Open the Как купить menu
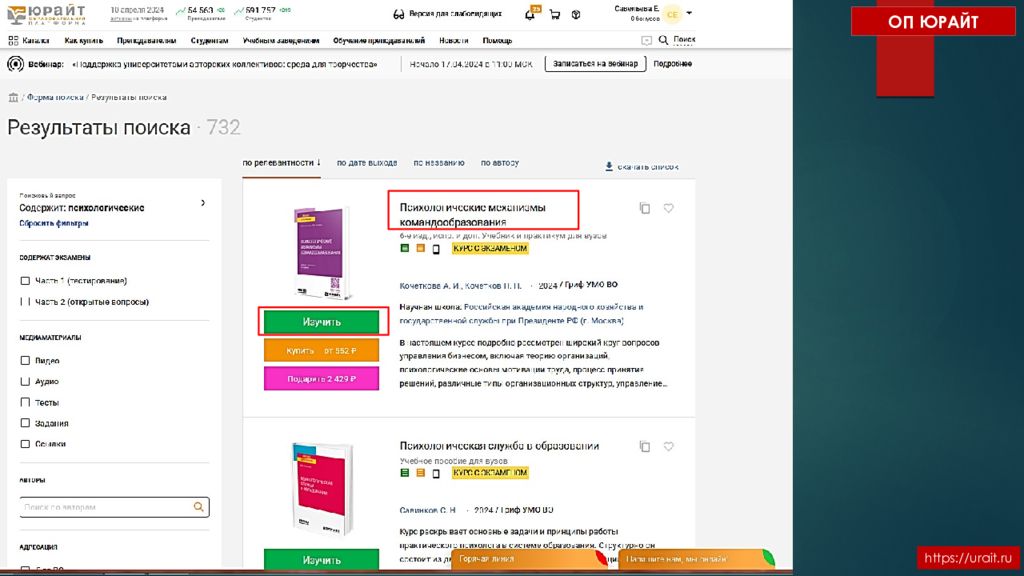The image size is (1024, 576). pyautogui.click(x=84, y=40)
